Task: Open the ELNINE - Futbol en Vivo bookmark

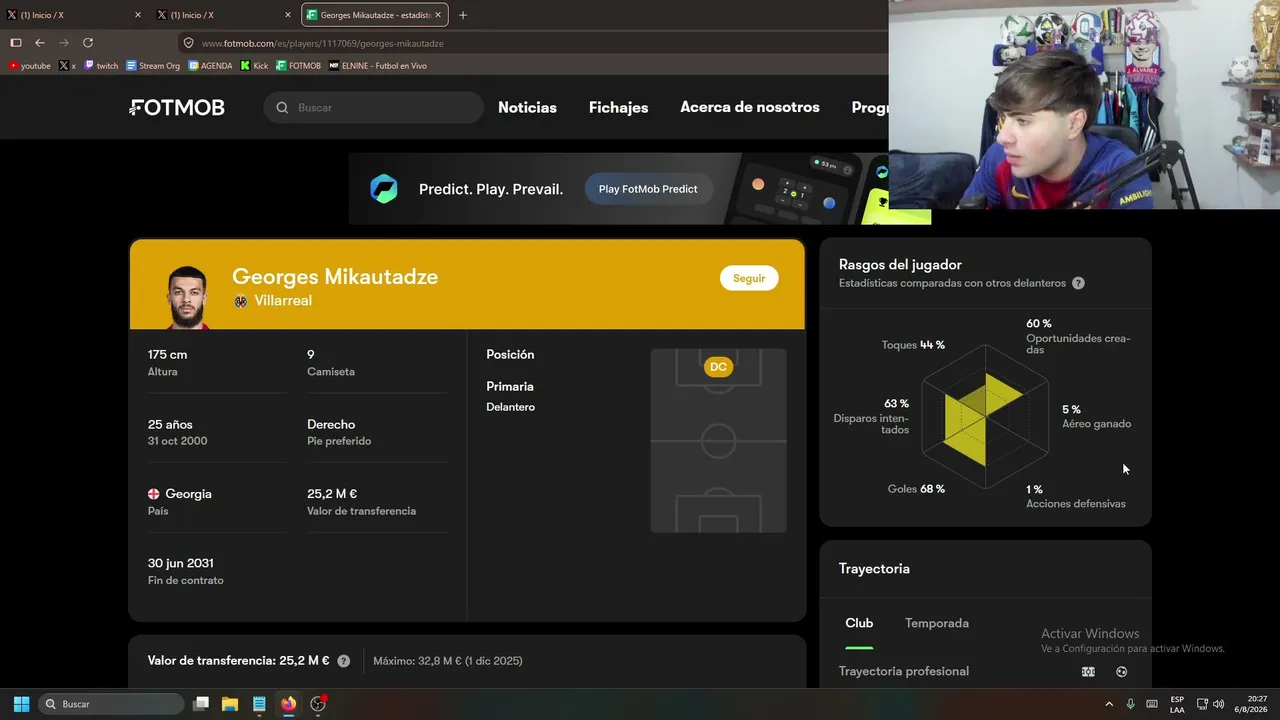Action: (x=378, y=66)
